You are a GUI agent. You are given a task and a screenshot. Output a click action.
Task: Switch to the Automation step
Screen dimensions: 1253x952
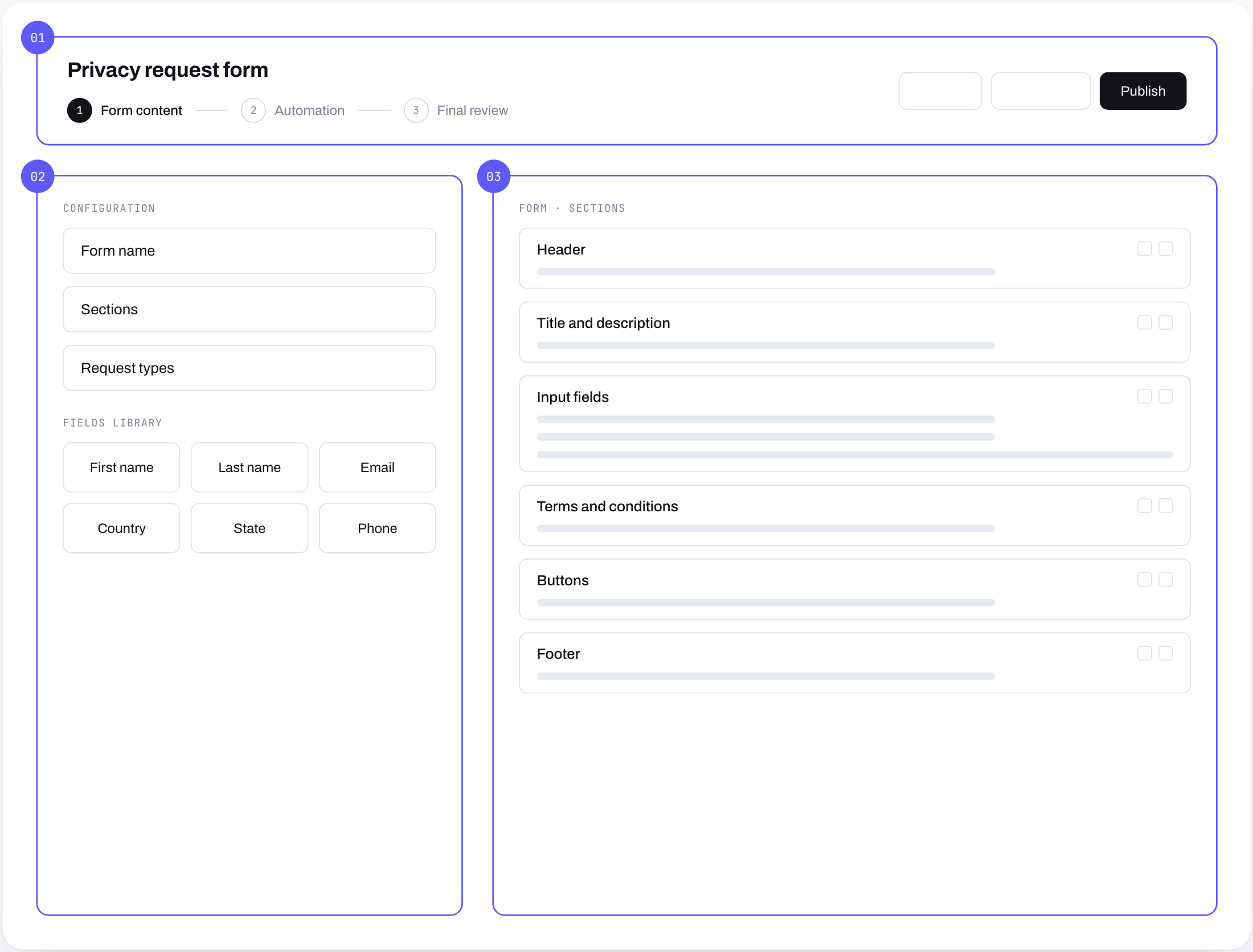293,110
